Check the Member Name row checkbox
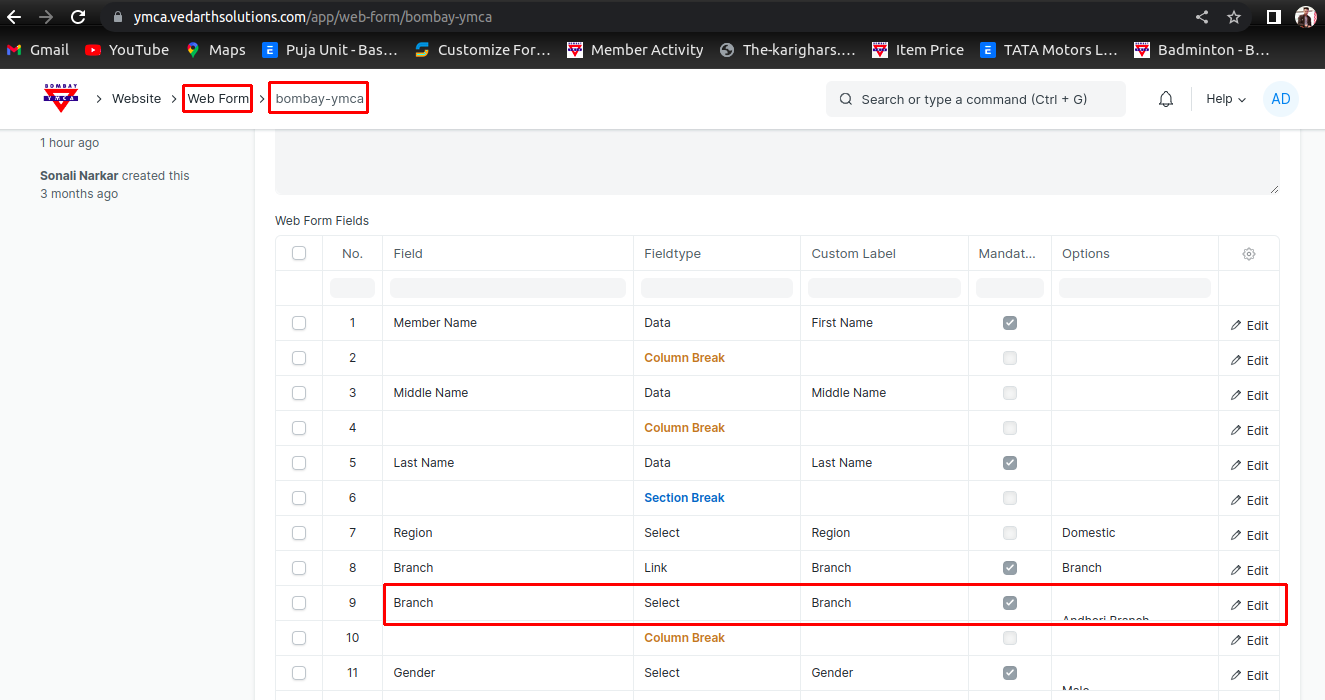This screenshot has width=1325, height=700. coord(299,323)
